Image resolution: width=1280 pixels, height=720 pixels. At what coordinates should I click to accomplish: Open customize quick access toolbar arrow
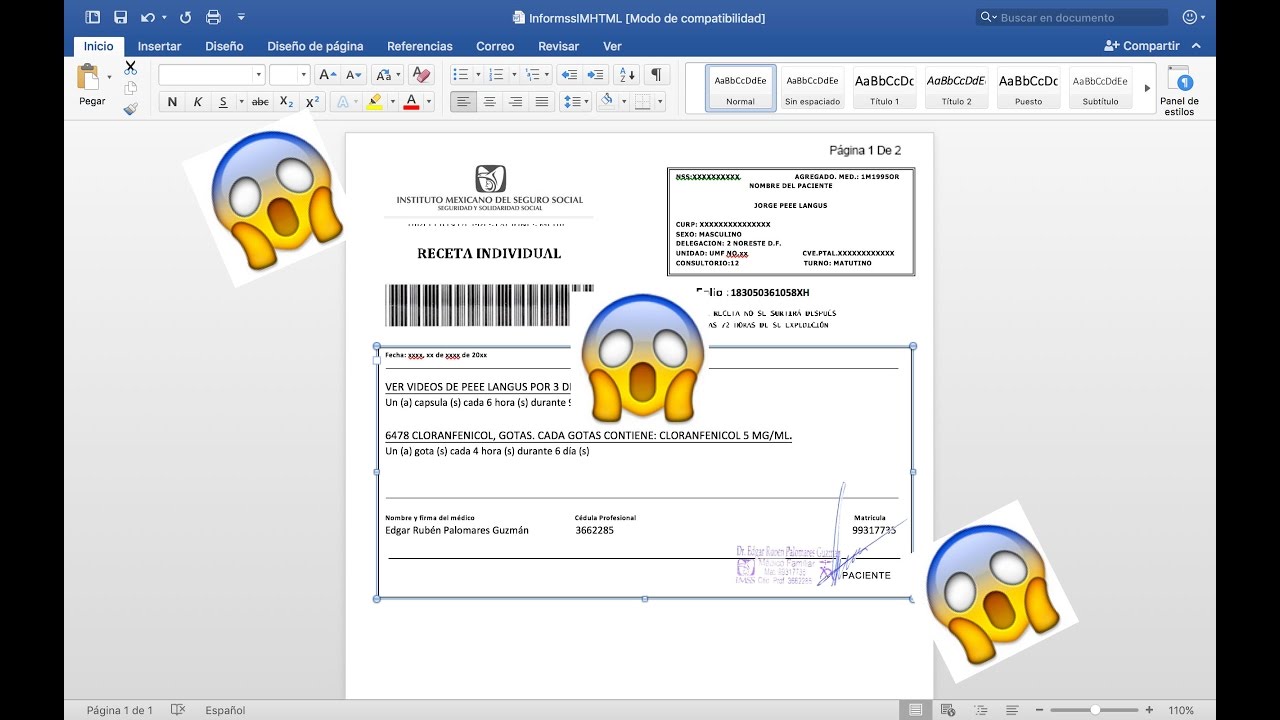[x=241, y=17]
